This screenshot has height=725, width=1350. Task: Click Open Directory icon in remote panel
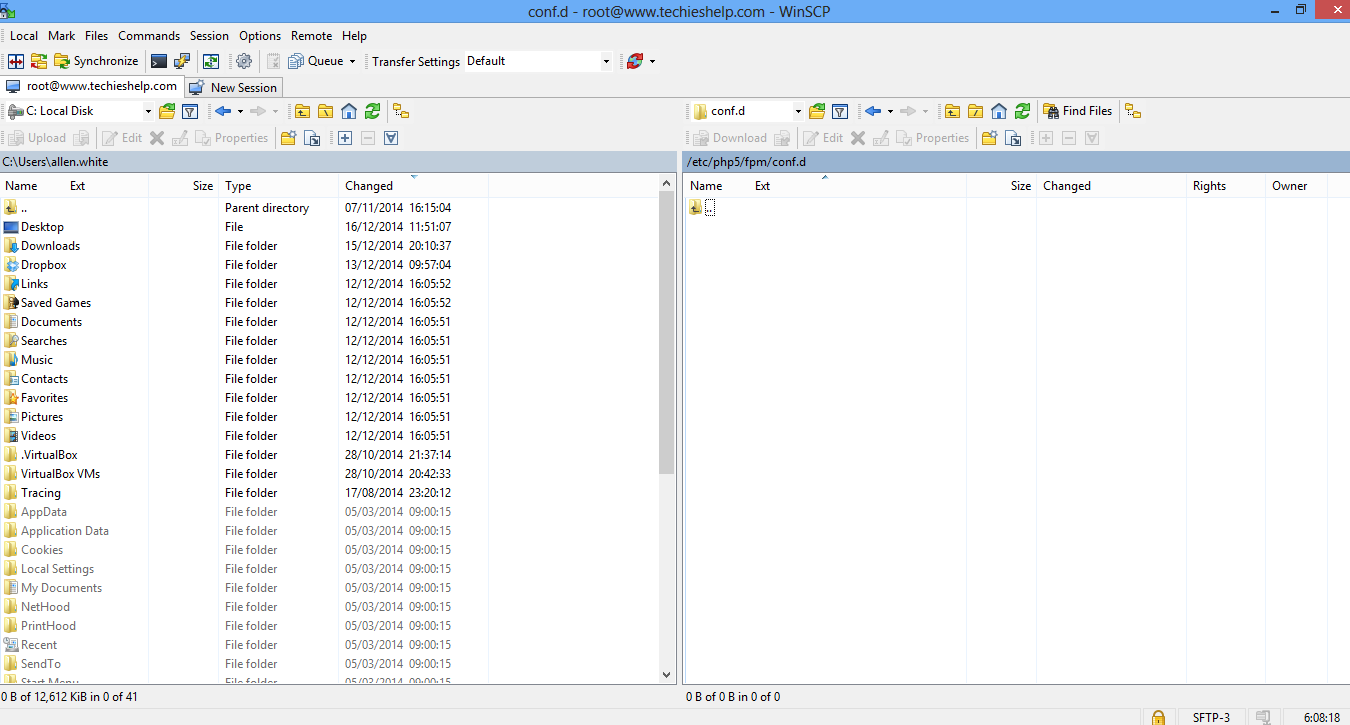pyautogui.click(x=817, y=111)
